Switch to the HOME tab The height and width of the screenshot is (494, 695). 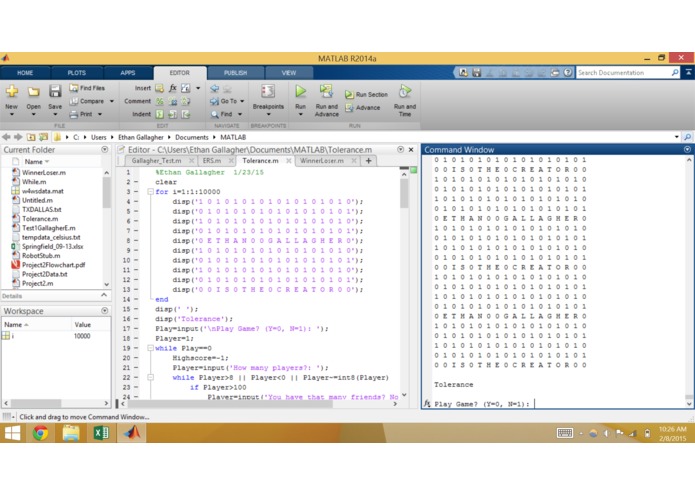point(25,73)
